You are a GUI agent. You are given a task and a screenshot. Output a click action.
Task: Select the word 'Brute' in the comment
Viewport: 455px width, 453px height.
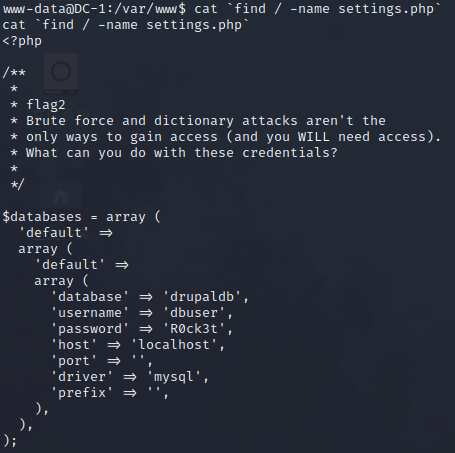[x=46, y=121]
